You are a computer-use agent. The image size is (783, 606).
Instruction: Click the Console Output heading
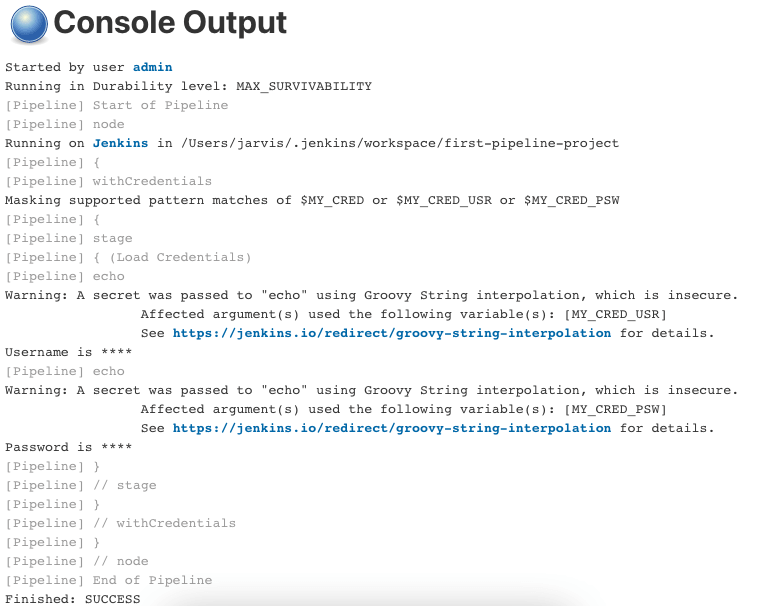tap(170, 23)
